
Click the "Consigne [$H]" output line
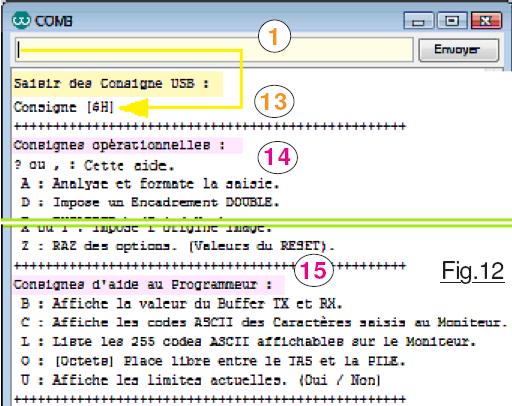[x=64, y=107]
